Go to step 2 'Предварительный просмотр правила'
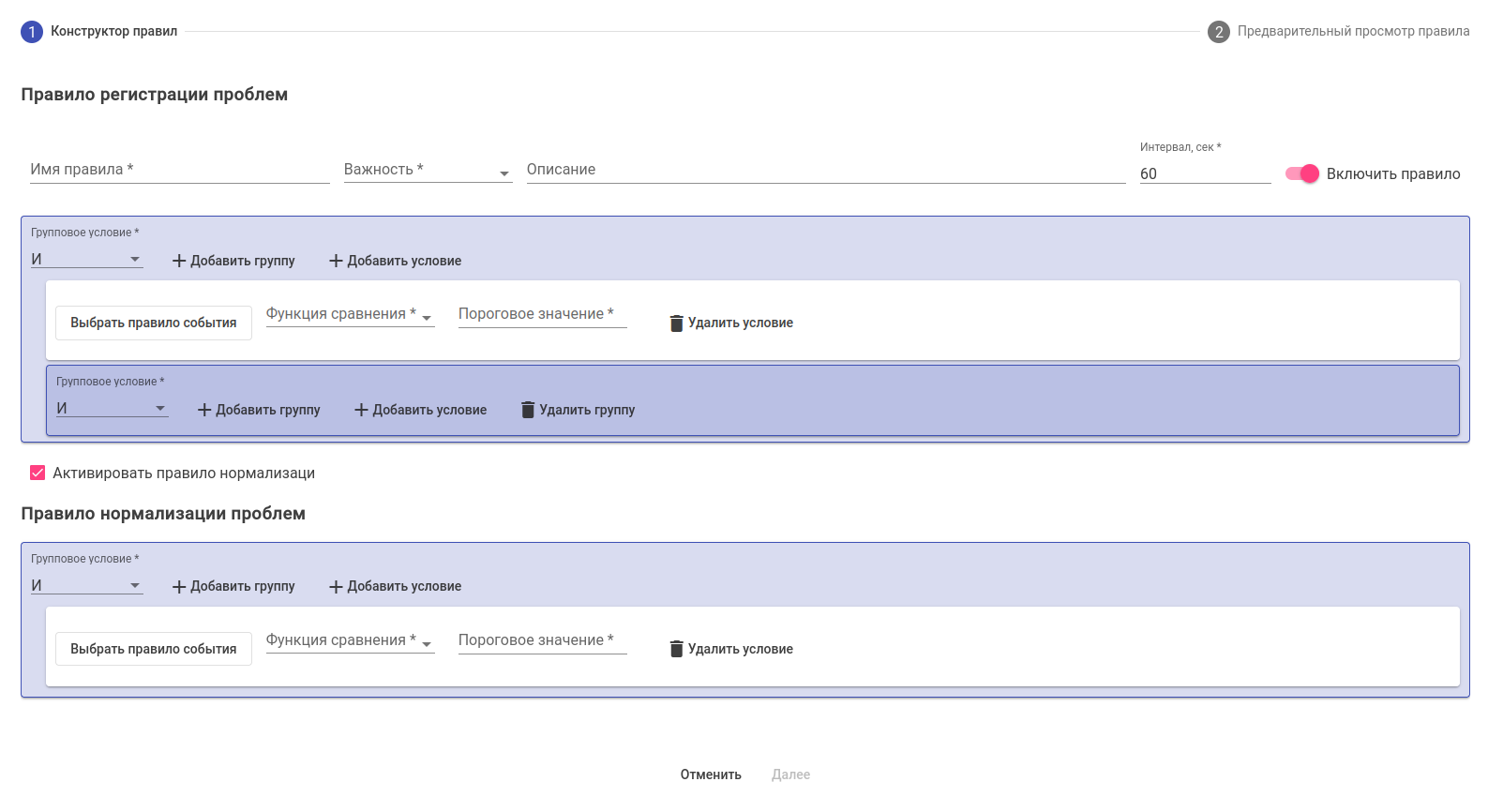This screenshot has width=1488, height=812. 1218,32
